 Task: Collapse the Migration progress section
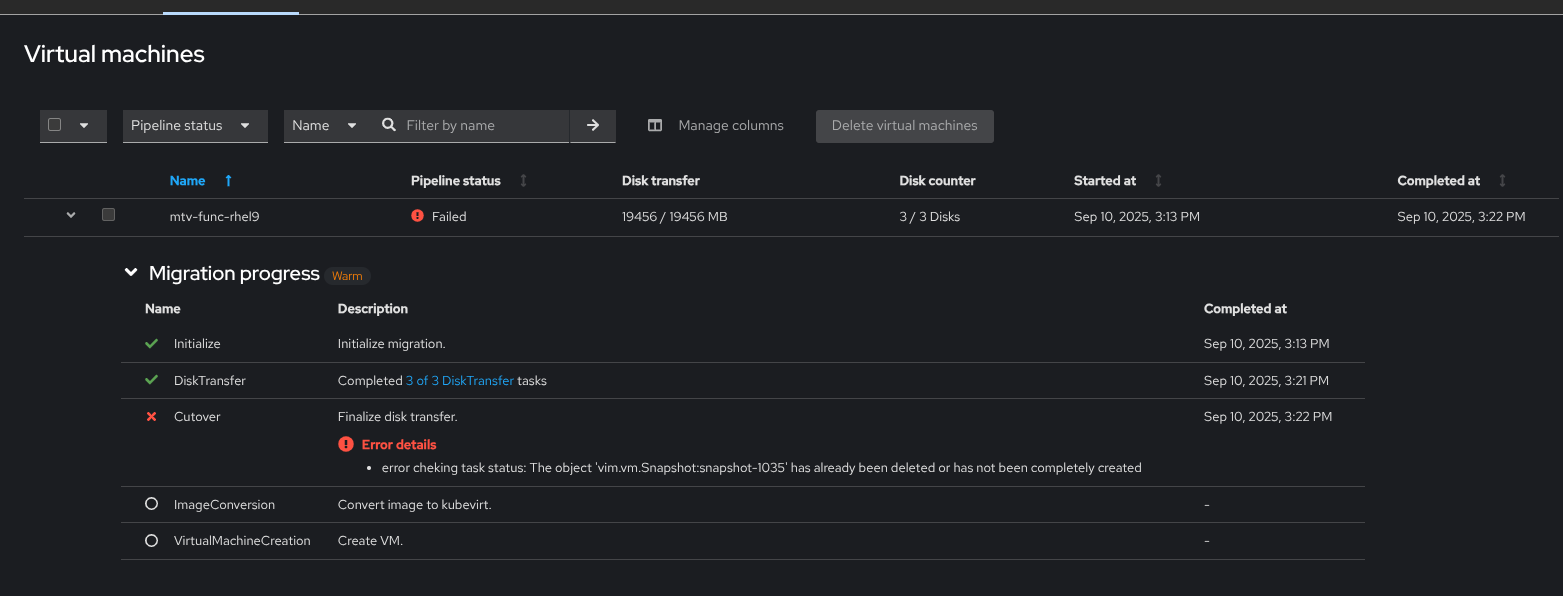[x=130, y=273]
